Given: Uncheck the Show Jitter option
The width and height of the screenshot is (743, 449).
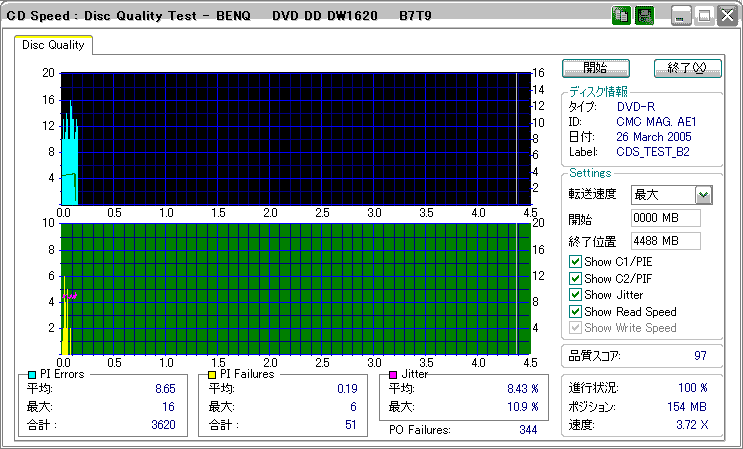Looking at the screenshot, I should click(575, 295).
